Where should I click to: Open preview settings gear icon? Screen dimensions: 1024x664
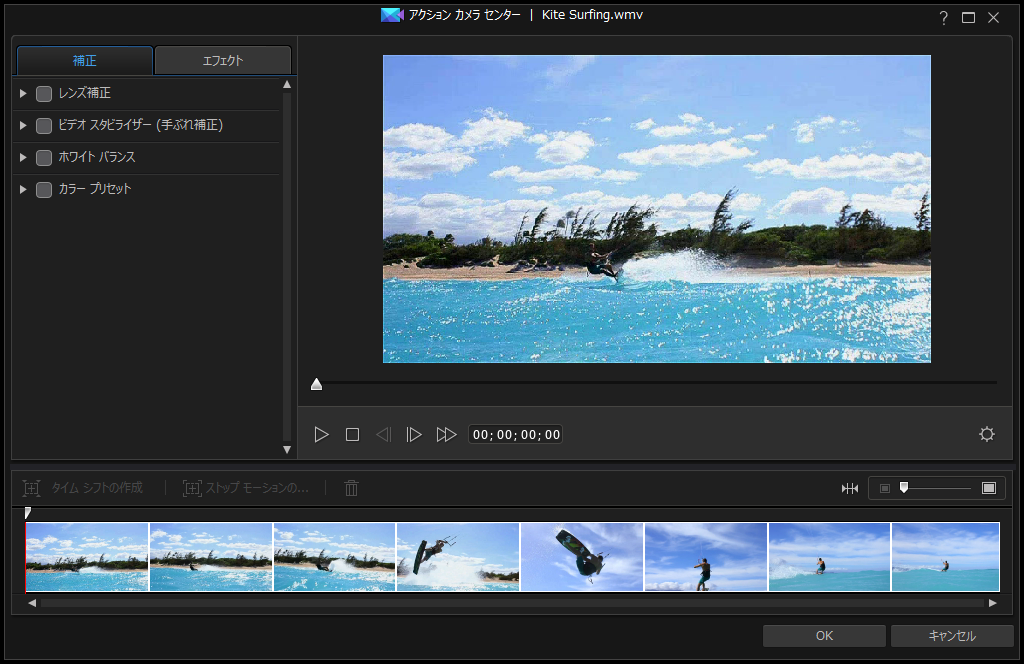coord(987,434)
